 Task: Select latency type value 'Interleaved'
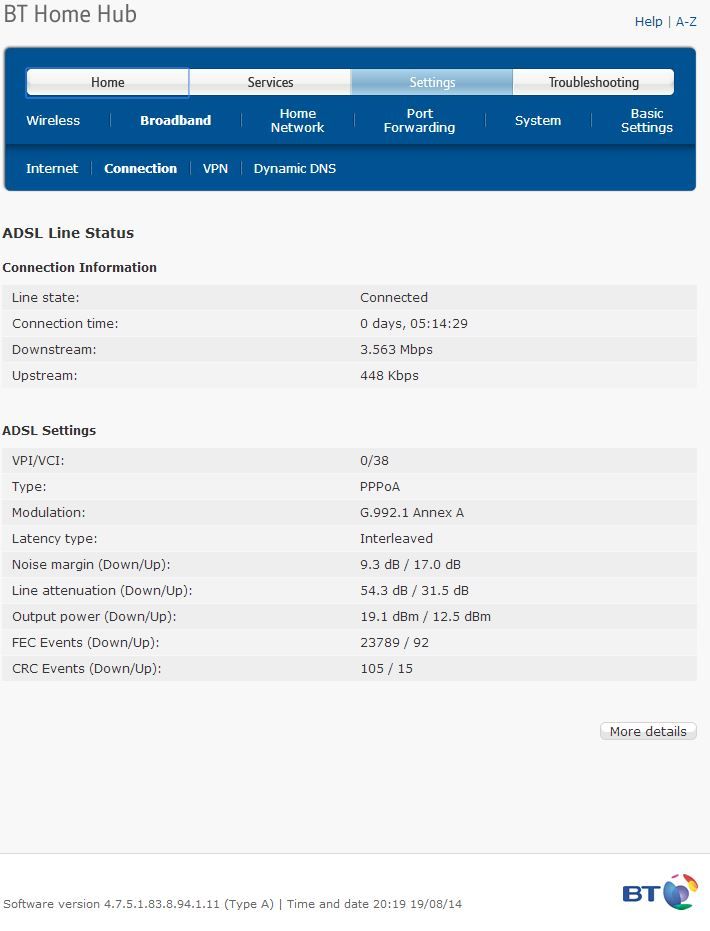pyautogui.click(x=396, y=539)
